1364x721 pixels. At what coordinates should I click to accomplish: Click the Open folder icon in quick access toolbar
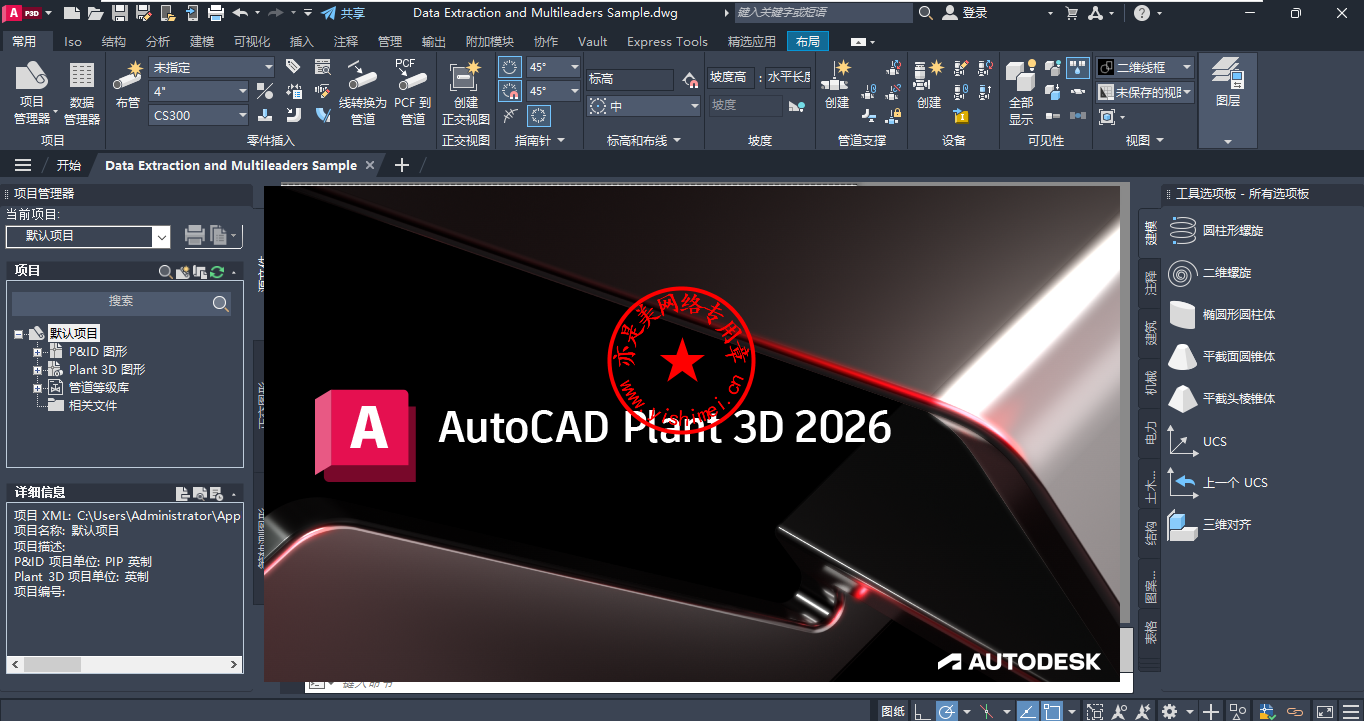coord(95,13)
